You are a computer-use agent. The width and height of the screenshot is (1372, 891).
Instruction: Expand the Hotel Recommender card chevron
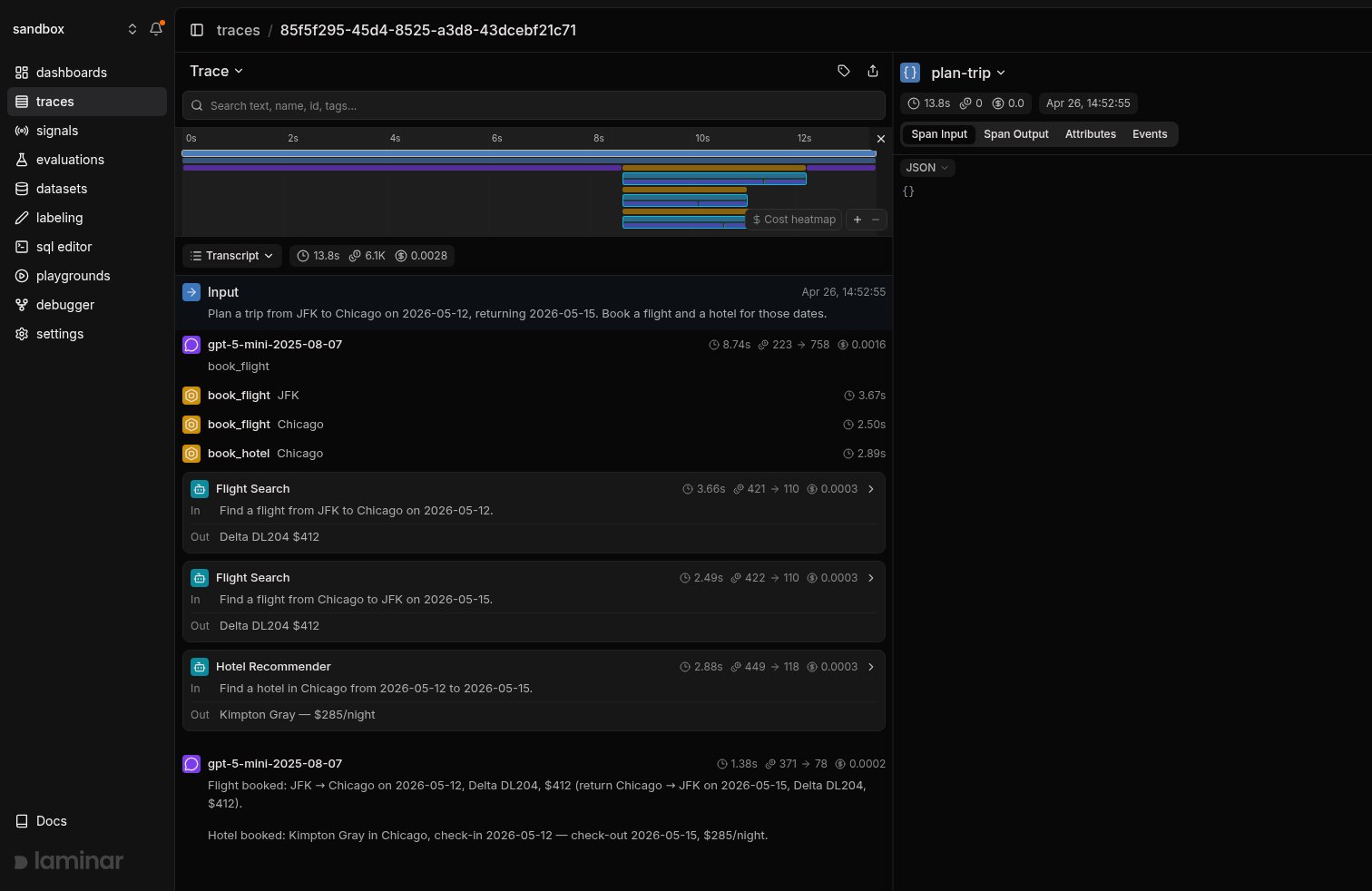click(871, 667)
